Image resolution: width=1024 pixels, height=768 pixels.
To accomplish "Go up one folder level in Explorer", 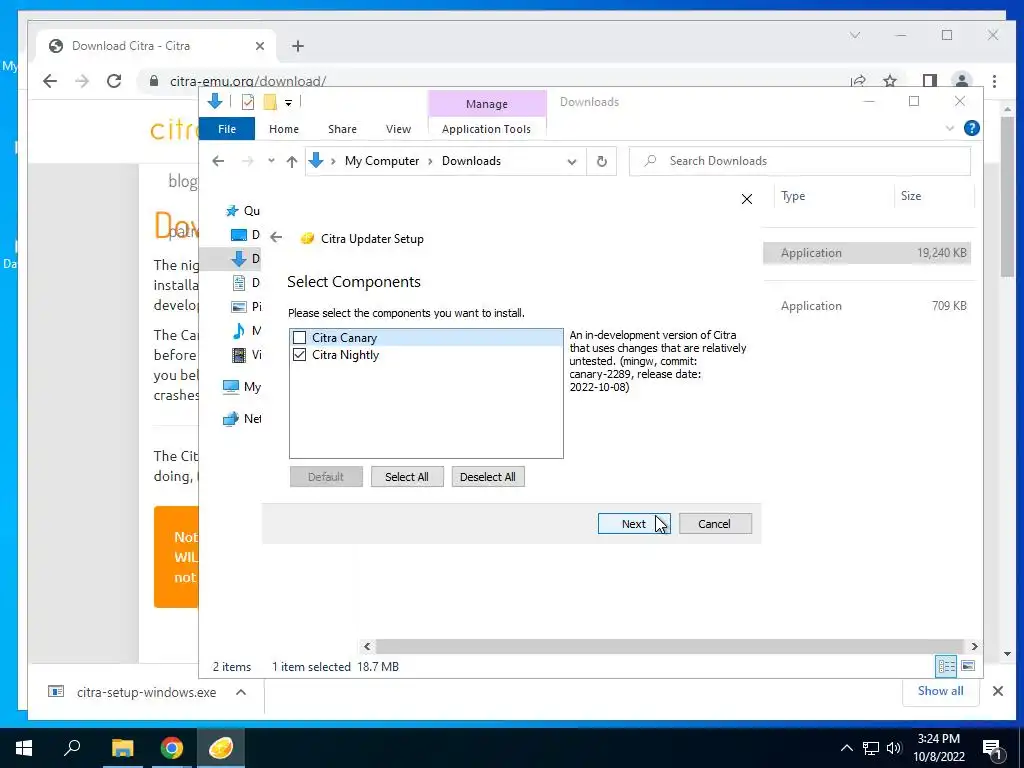I will coord(292,161).
